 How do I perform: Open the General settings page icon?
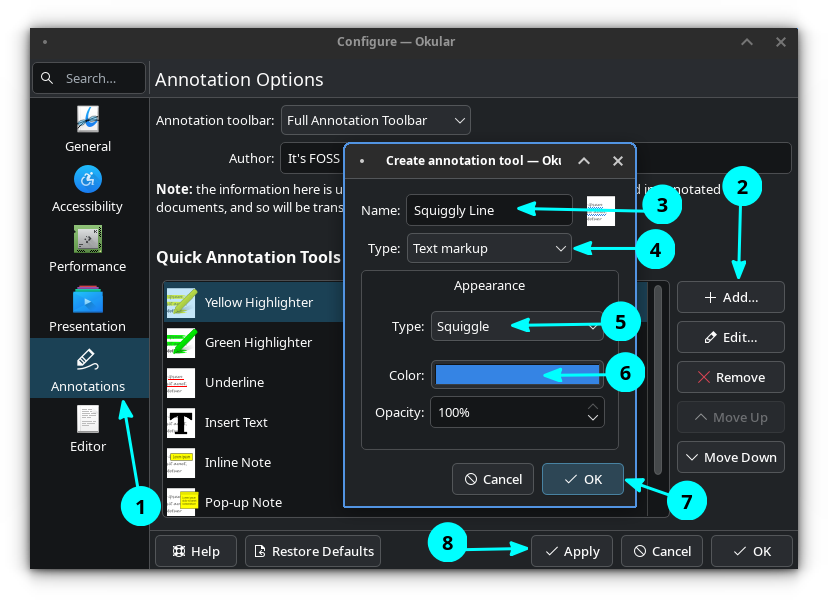(x=88, y=119)
